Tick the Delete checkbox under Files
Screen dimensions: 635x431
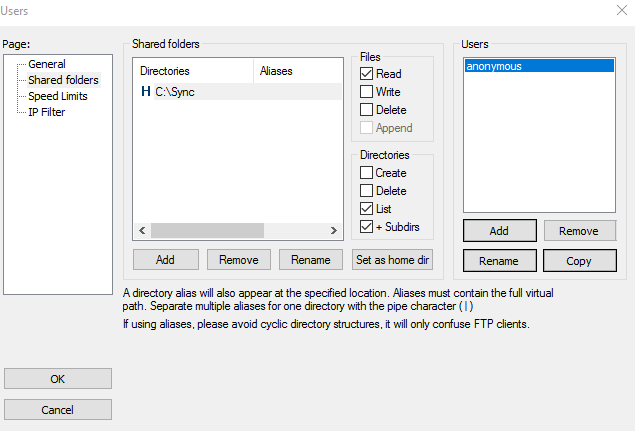pyautogui.click(x=367, y=110)
